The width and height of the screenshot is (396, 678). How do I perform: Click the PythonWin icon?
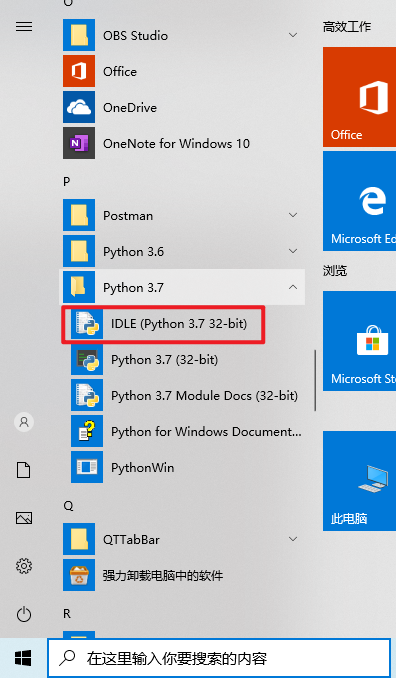click(87, 467)
